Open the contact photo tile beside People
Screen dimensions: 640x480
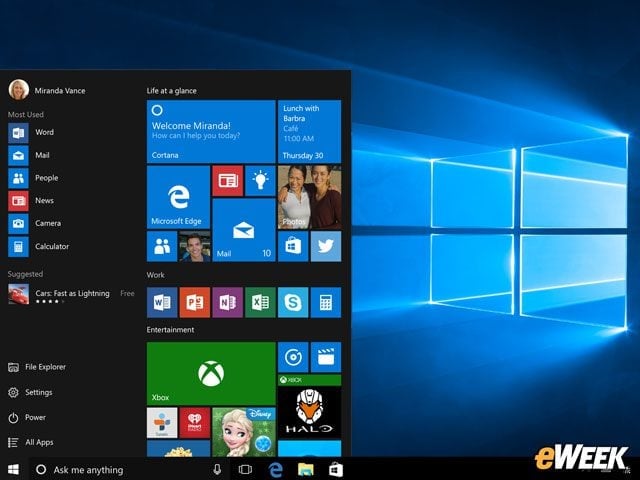click(x=195, y=246)
